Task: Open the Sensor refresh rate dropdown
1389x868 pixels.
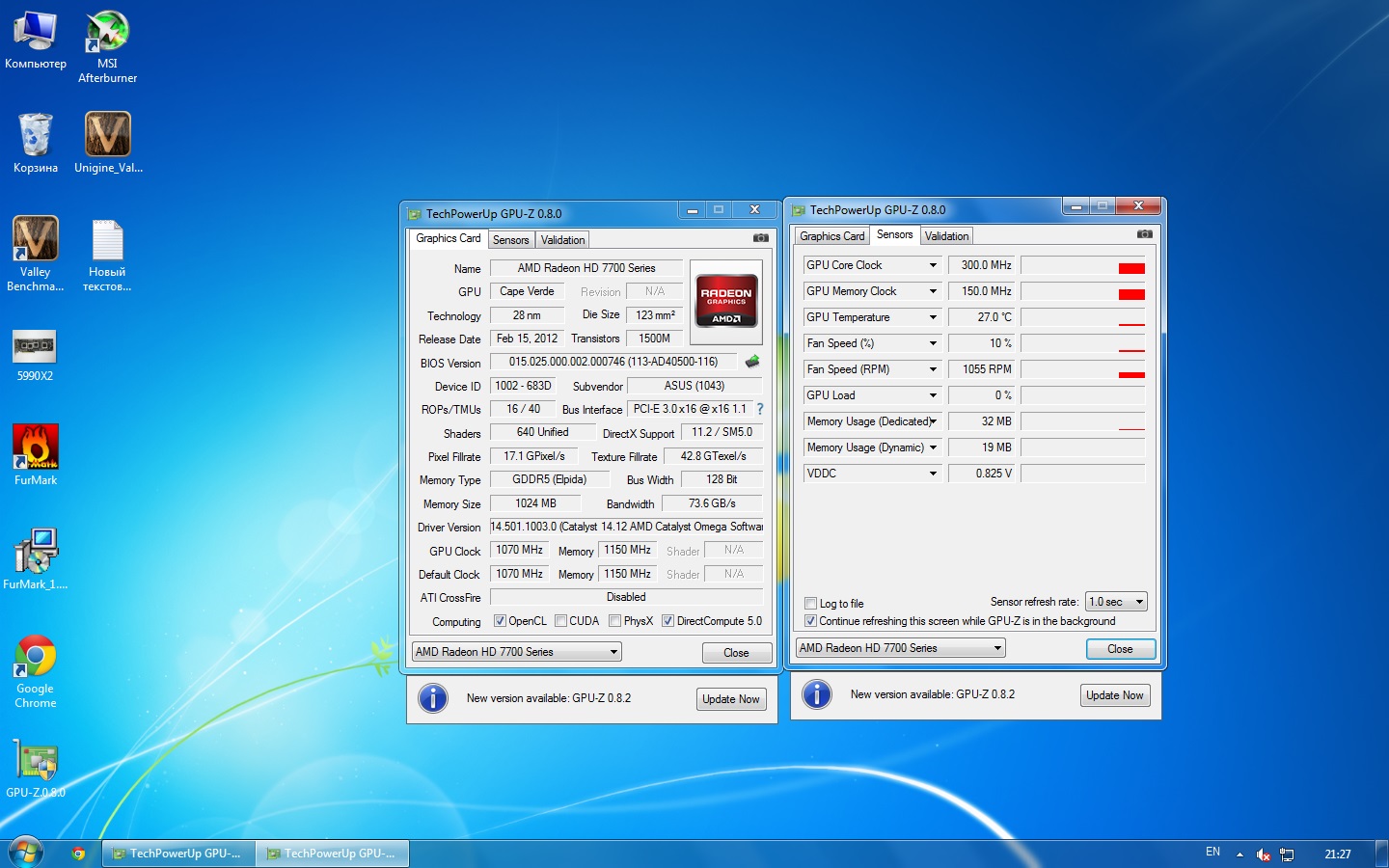Action: (x=1116, y=602)
